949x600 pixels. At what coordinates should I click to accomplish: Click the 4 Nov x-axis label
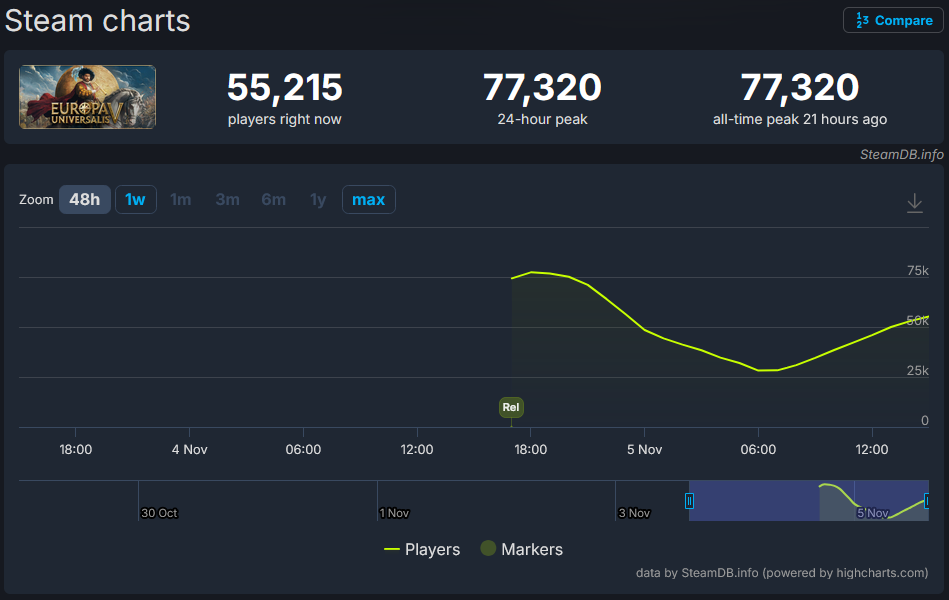[189, 449]
